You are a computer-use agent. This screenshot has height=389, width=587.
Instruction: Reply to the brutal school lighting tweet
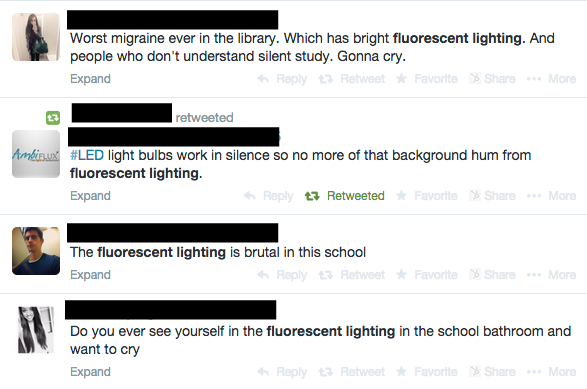pos(282,275)
